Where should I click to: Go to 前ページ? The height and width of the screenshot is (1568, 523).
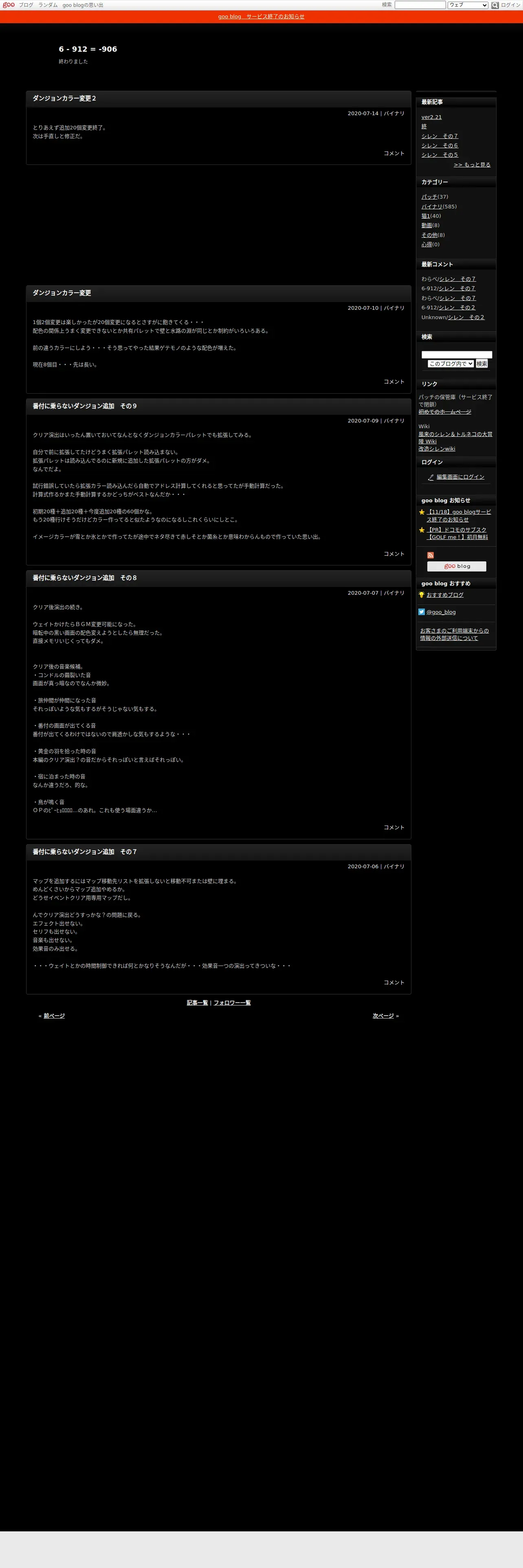click(x=54, y=1016)
